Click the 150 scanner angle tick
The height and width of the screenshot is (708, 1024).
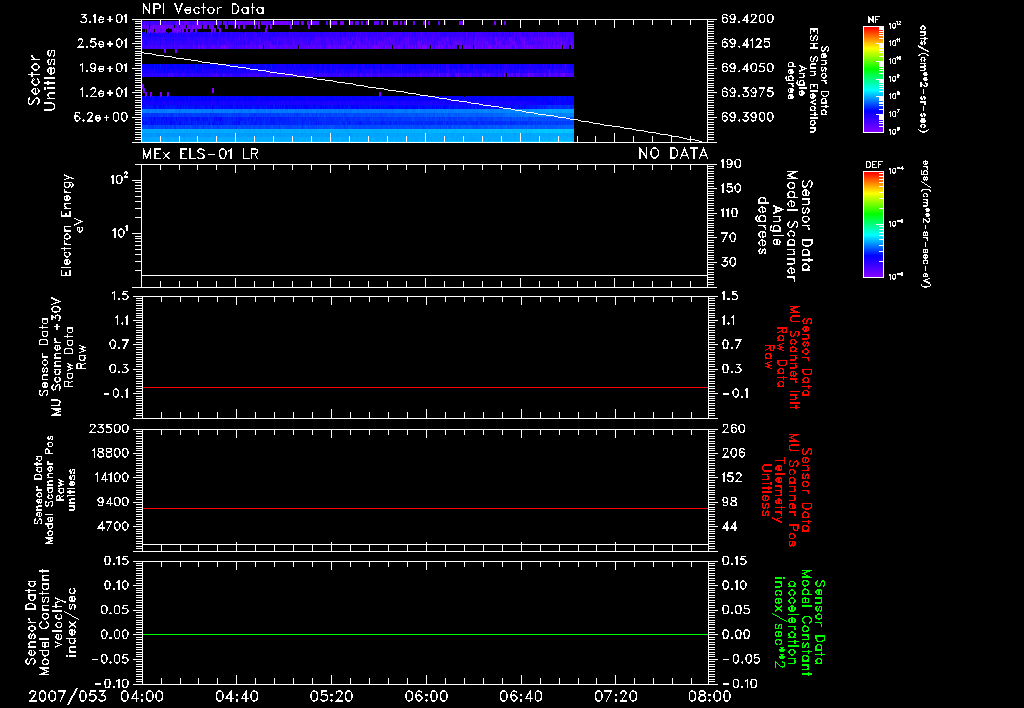731,189
